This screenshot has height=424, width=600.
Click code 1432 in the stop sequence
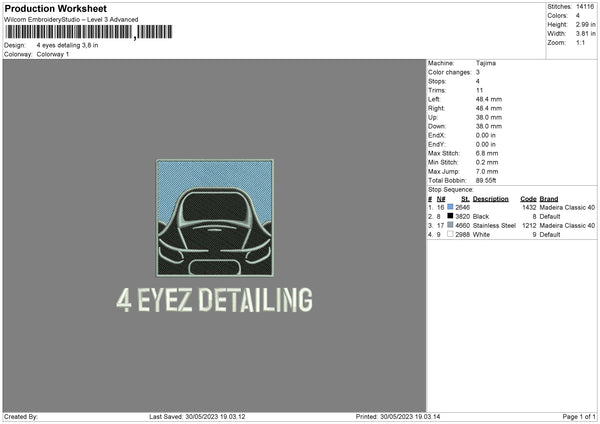529,207
